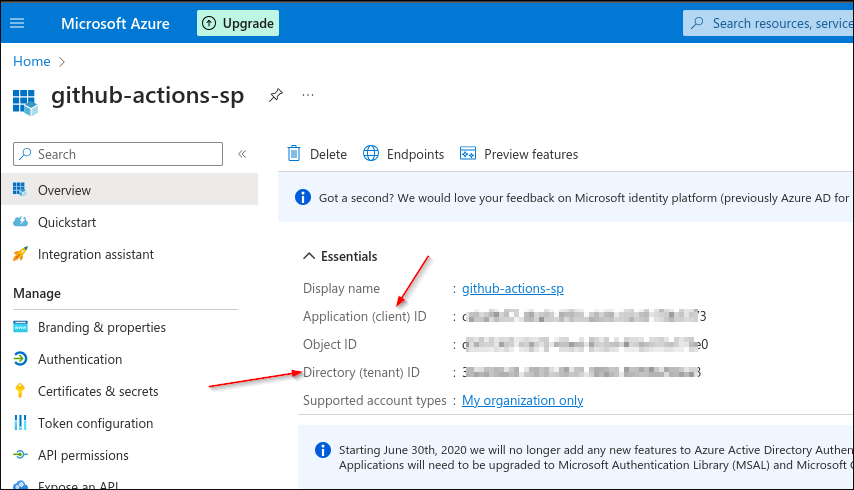Click the Delete trash icon
The image size is (854, 490).
(x=294, y=154)
